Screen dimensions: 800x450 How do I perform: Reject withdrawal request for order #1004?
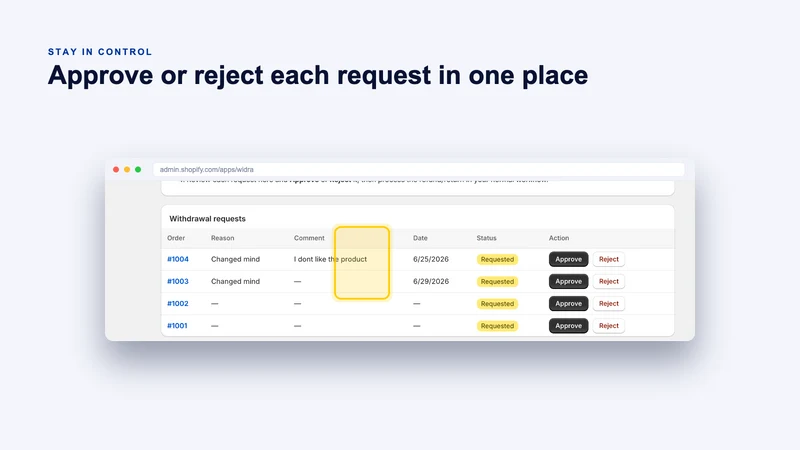pos(609,259)
